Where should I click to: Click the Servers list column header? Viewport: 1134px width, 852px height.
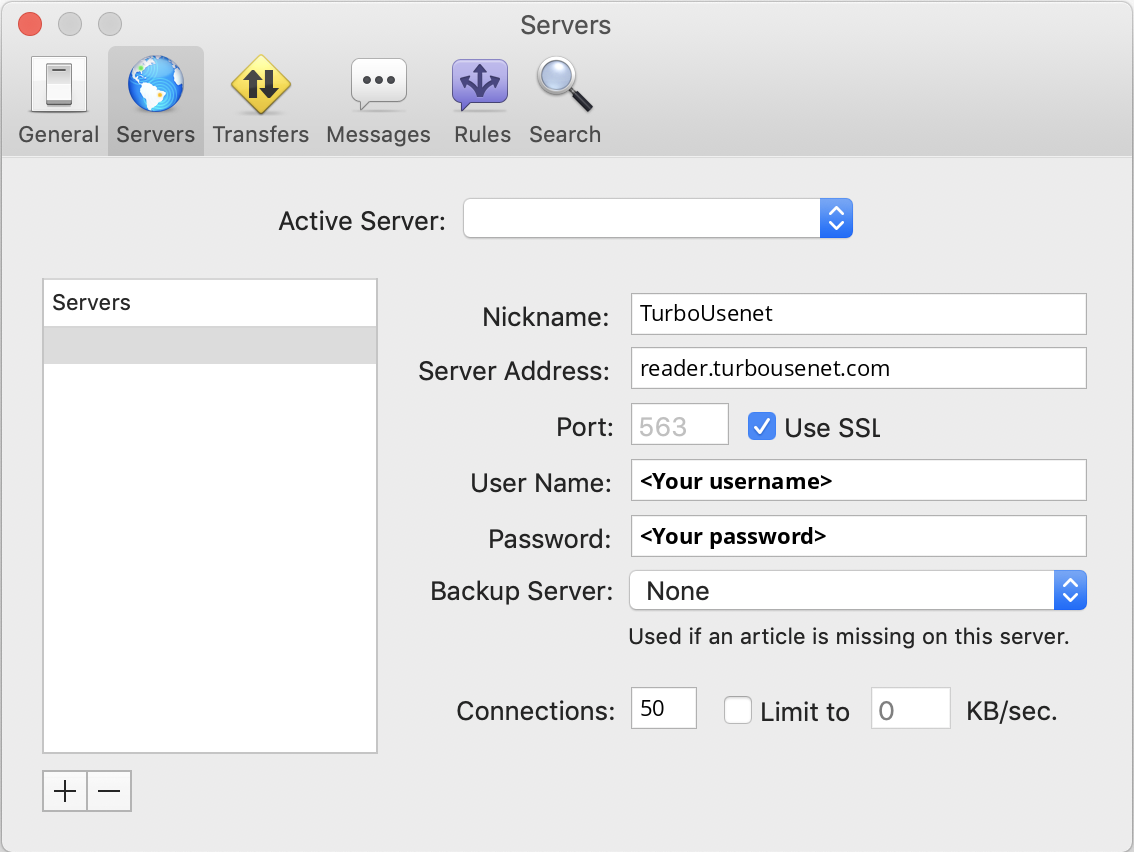tap(210, 303)
